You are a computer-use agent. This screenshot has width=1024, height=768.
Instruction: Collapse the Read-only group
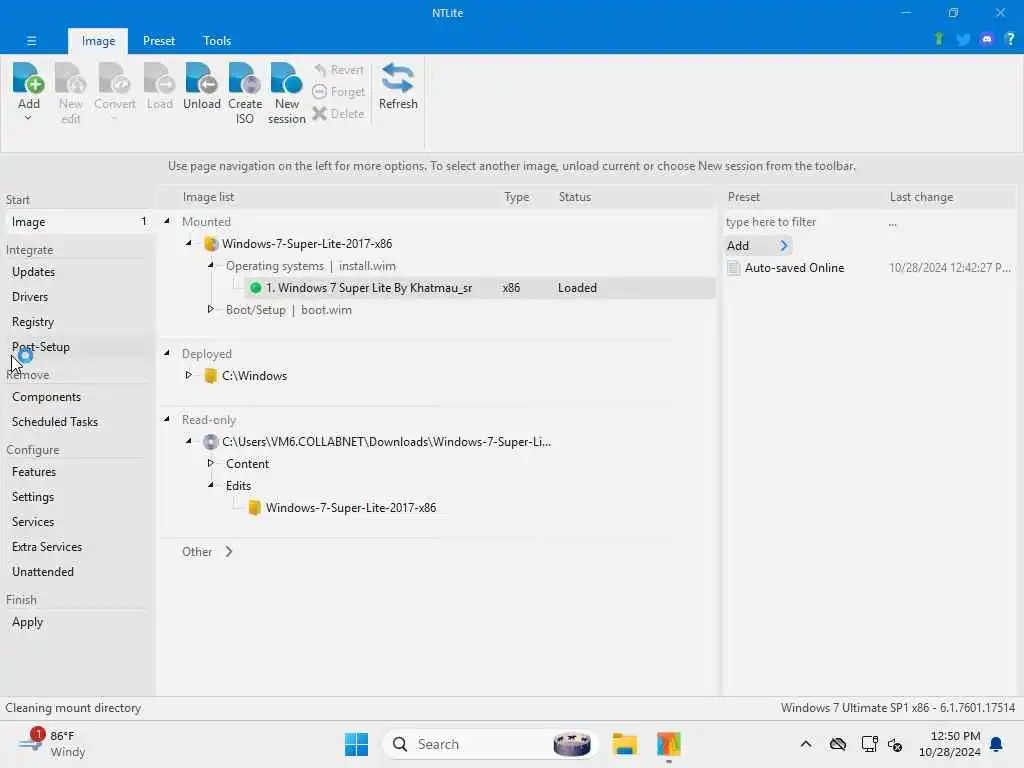167,419
